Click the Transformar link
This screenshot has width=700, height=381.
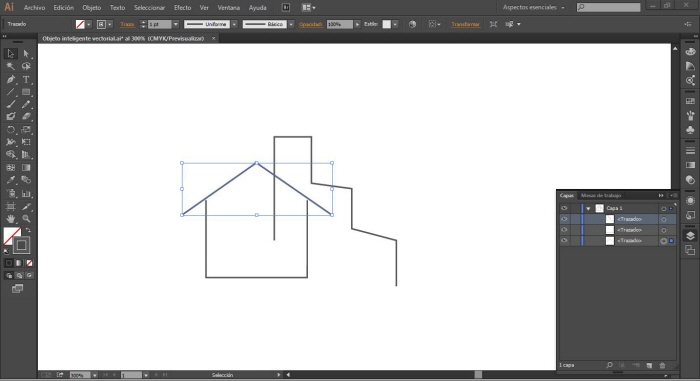[x=465, y=24]
